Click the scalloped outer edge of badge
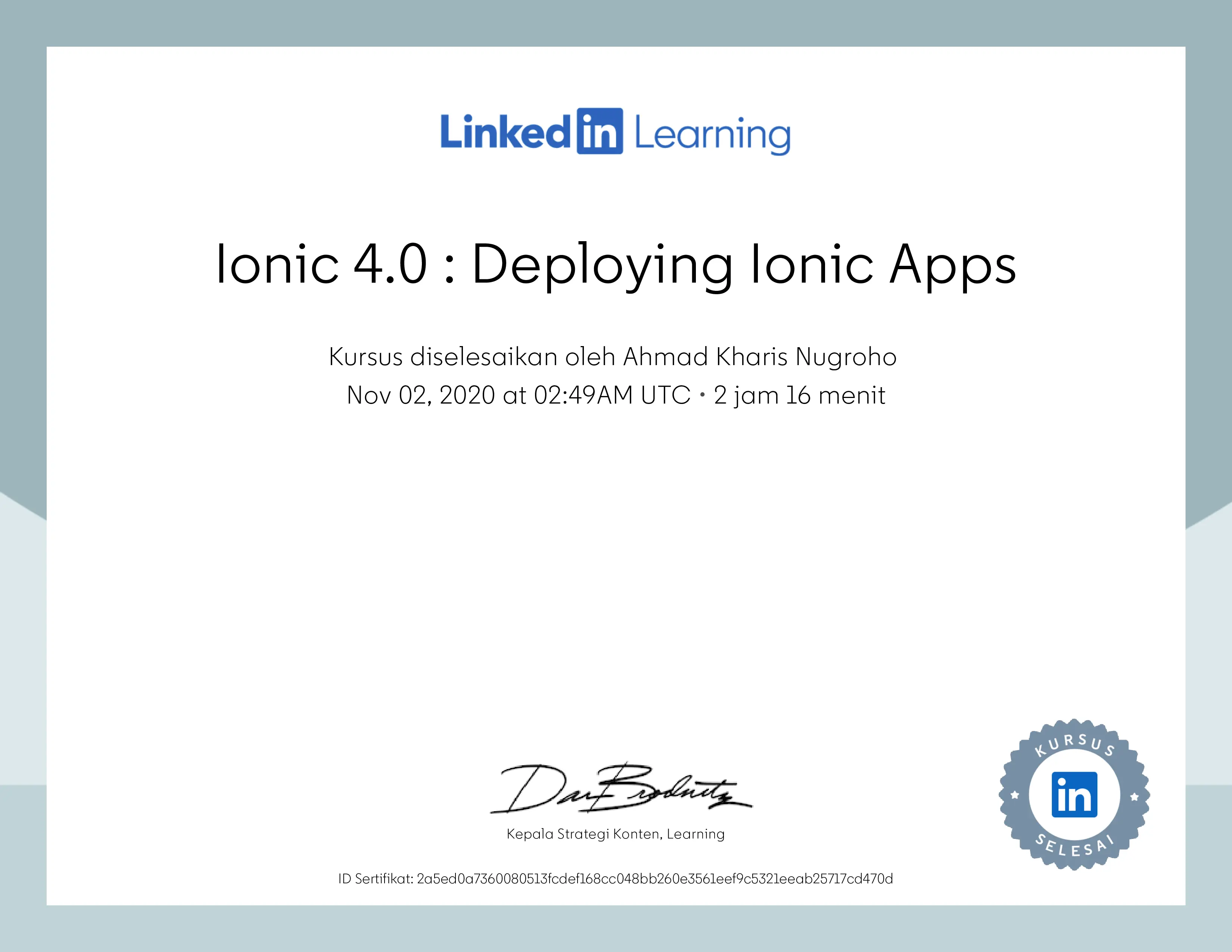This screenshot has width=1232, height=952. 1074,725
